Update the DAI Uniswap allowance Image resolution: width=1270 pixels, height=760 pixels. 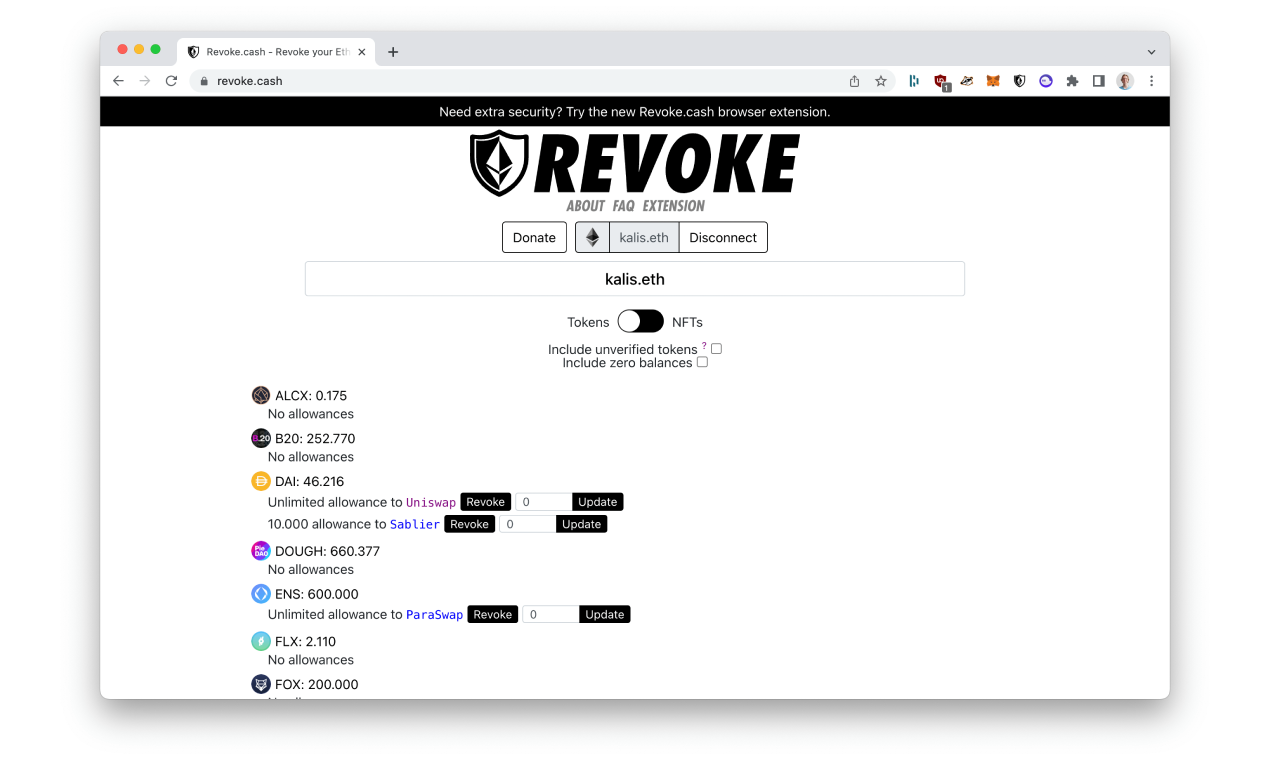598,502
